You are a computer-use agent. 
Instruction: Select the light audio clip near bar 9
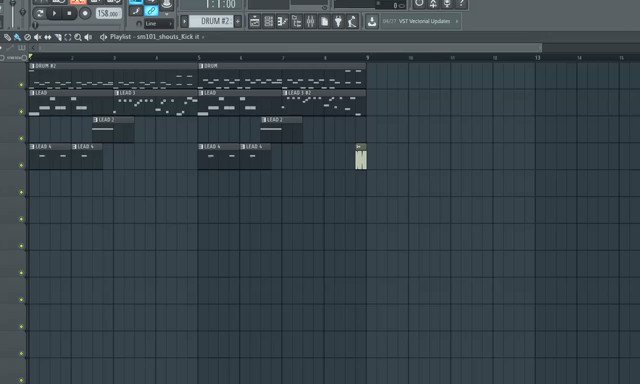(361, 157)
